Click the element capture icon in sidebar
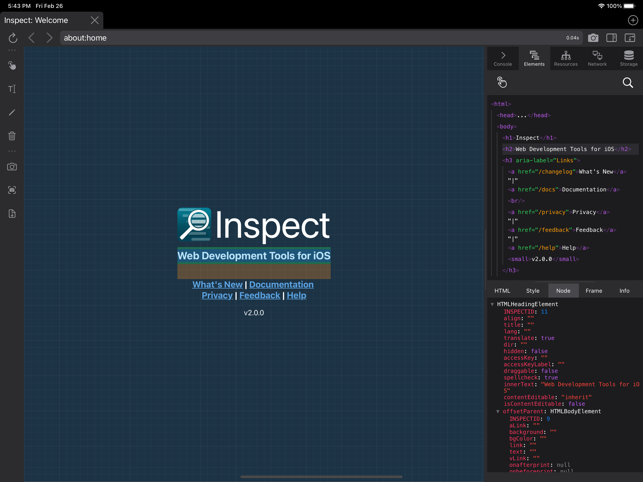The image size is (643, 482). (12, 190)
